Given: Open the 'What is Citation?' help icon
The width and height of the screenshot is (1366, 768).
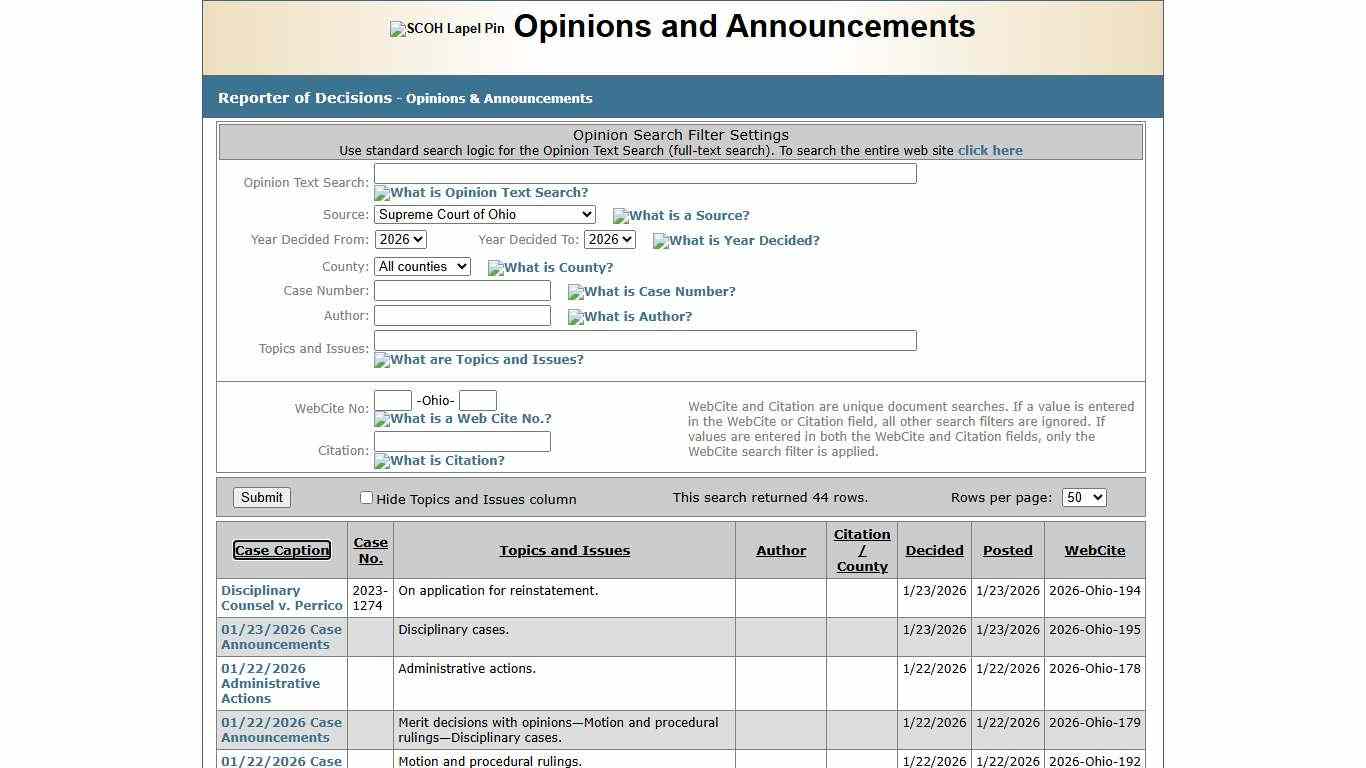Looking at the screenshot, I should [x=439, y=461].
